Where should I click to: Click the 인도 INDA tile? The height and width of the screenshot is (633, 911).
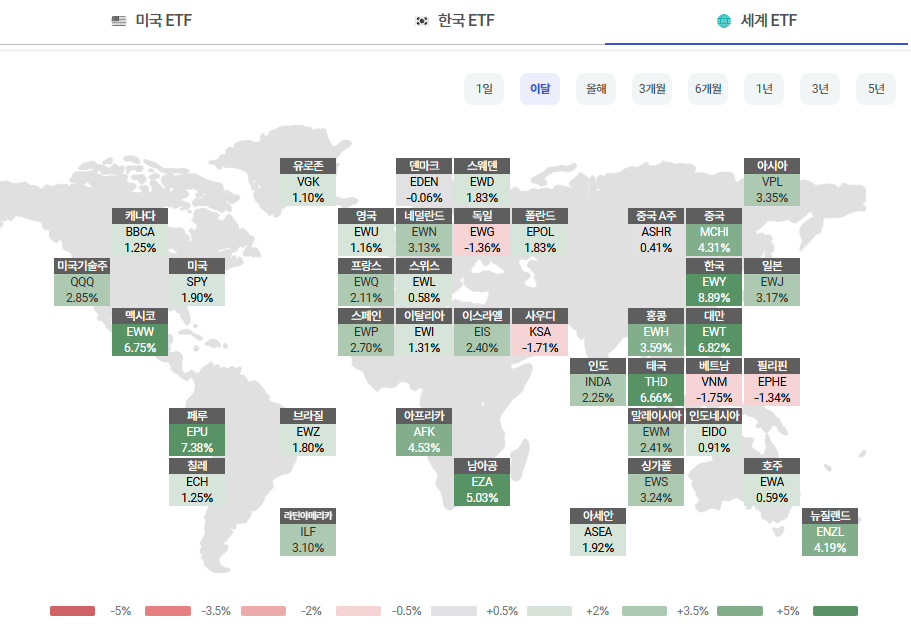pos(598,382)
